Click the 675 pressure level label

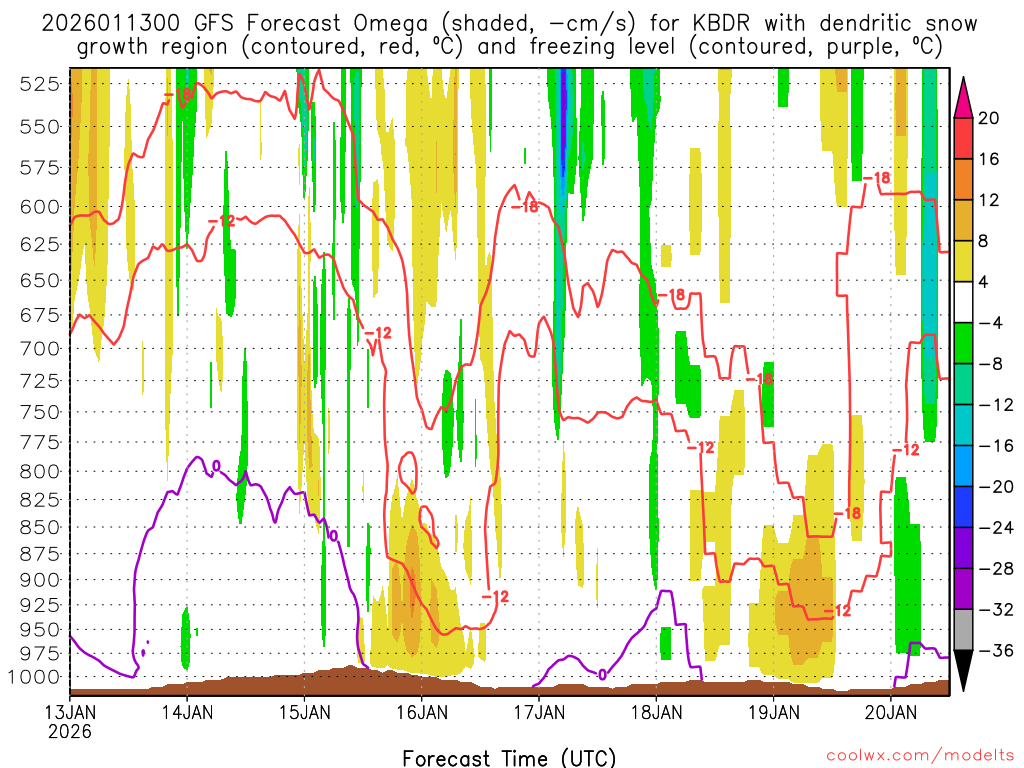click(39, 315)
